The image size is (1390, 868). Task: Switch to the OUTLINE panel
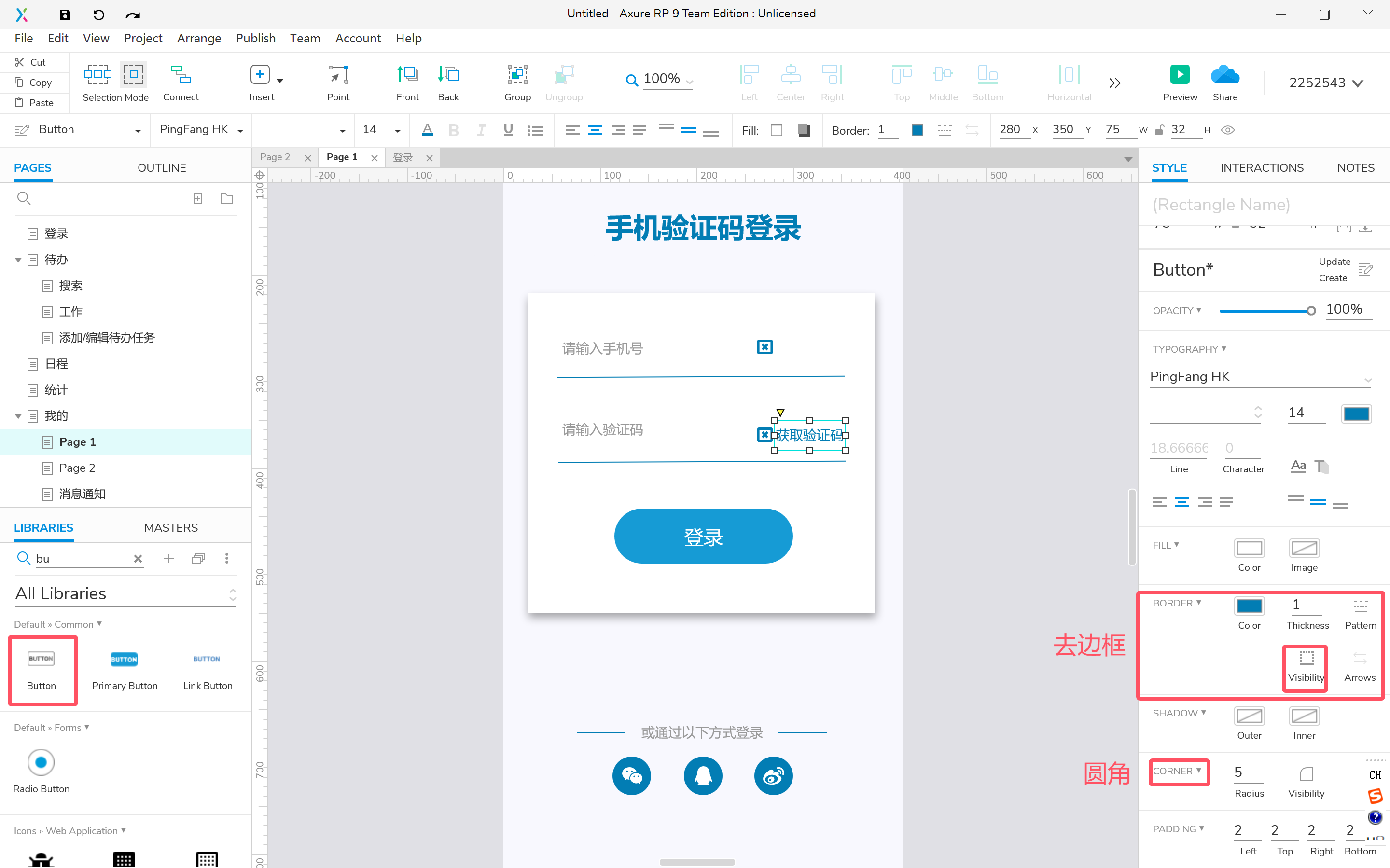click(x=162, y=167)
